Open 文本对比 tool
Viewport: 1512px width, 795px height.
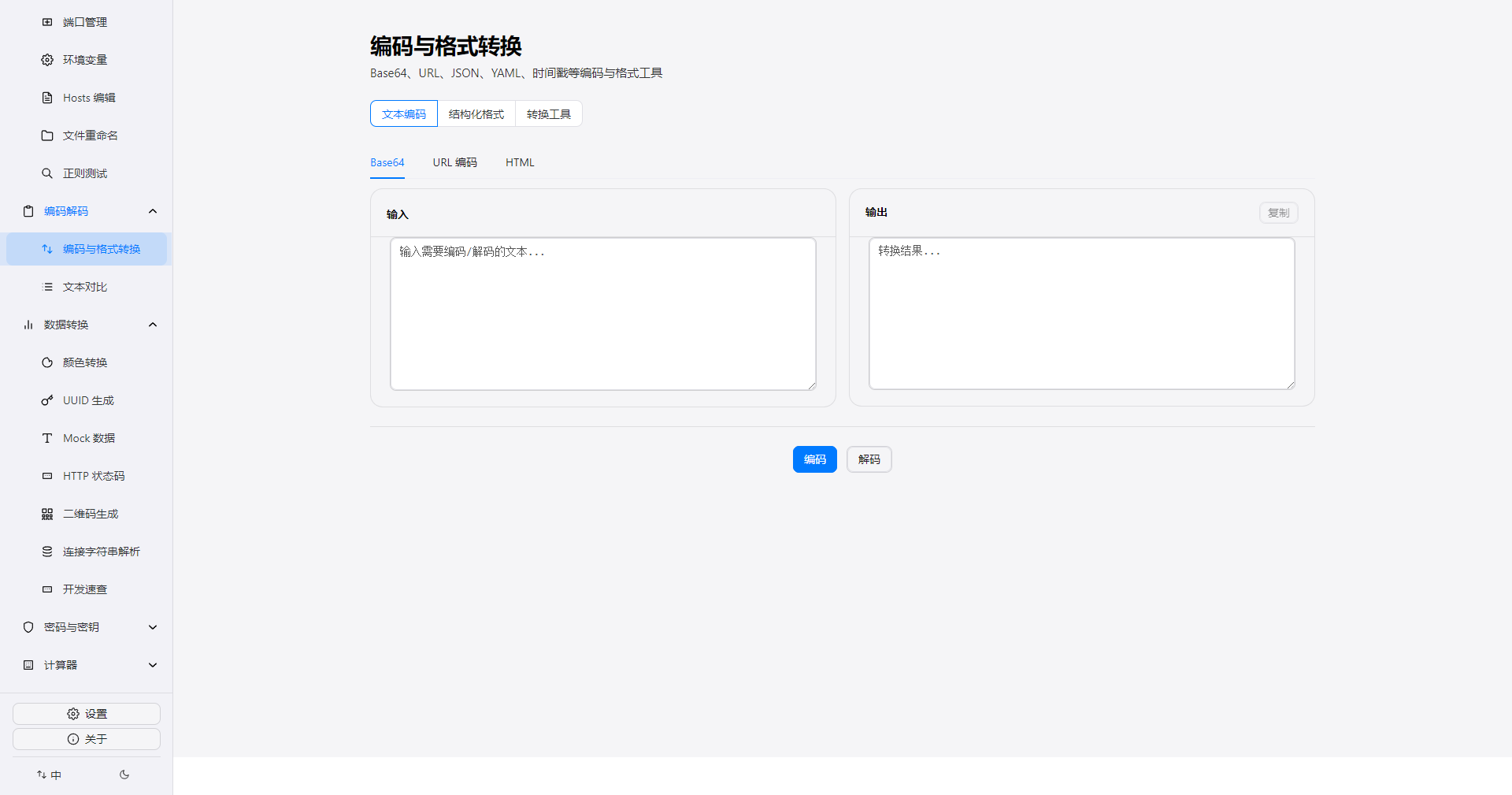tap(87, 287)
